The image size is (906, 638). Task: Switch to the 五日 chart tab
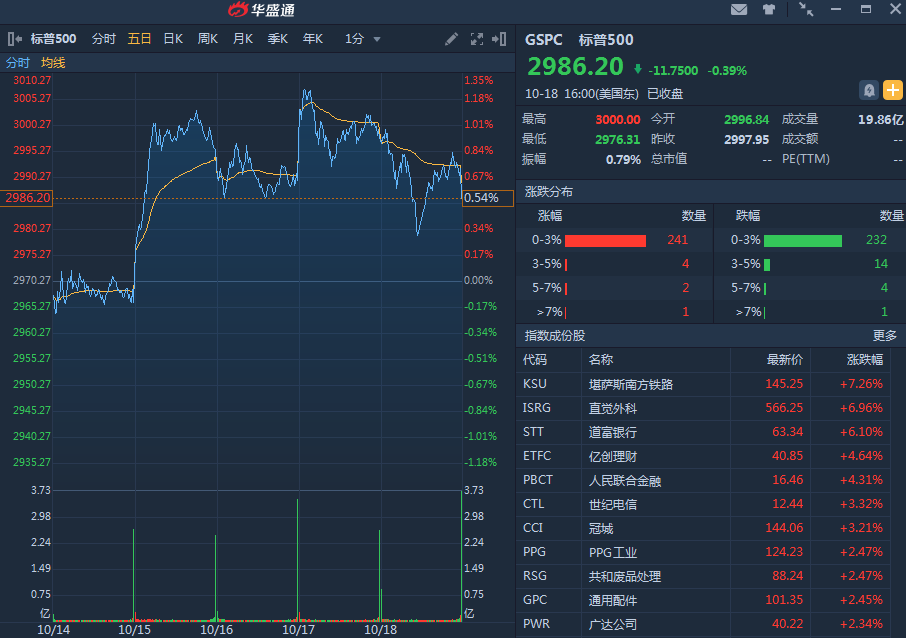[139, 39]
